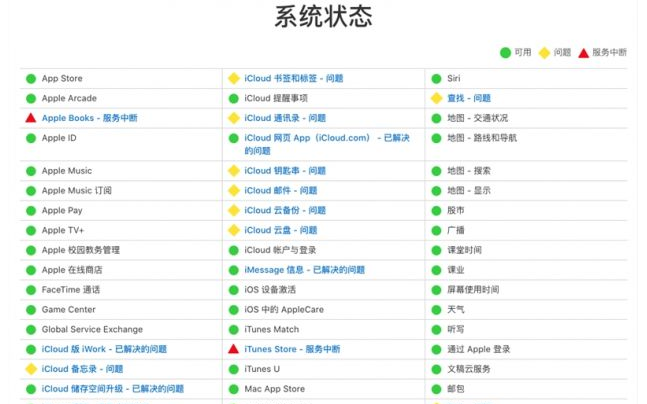Click red triangle icon beside iTunes Store
647x404 pixels.
(234, 349)
